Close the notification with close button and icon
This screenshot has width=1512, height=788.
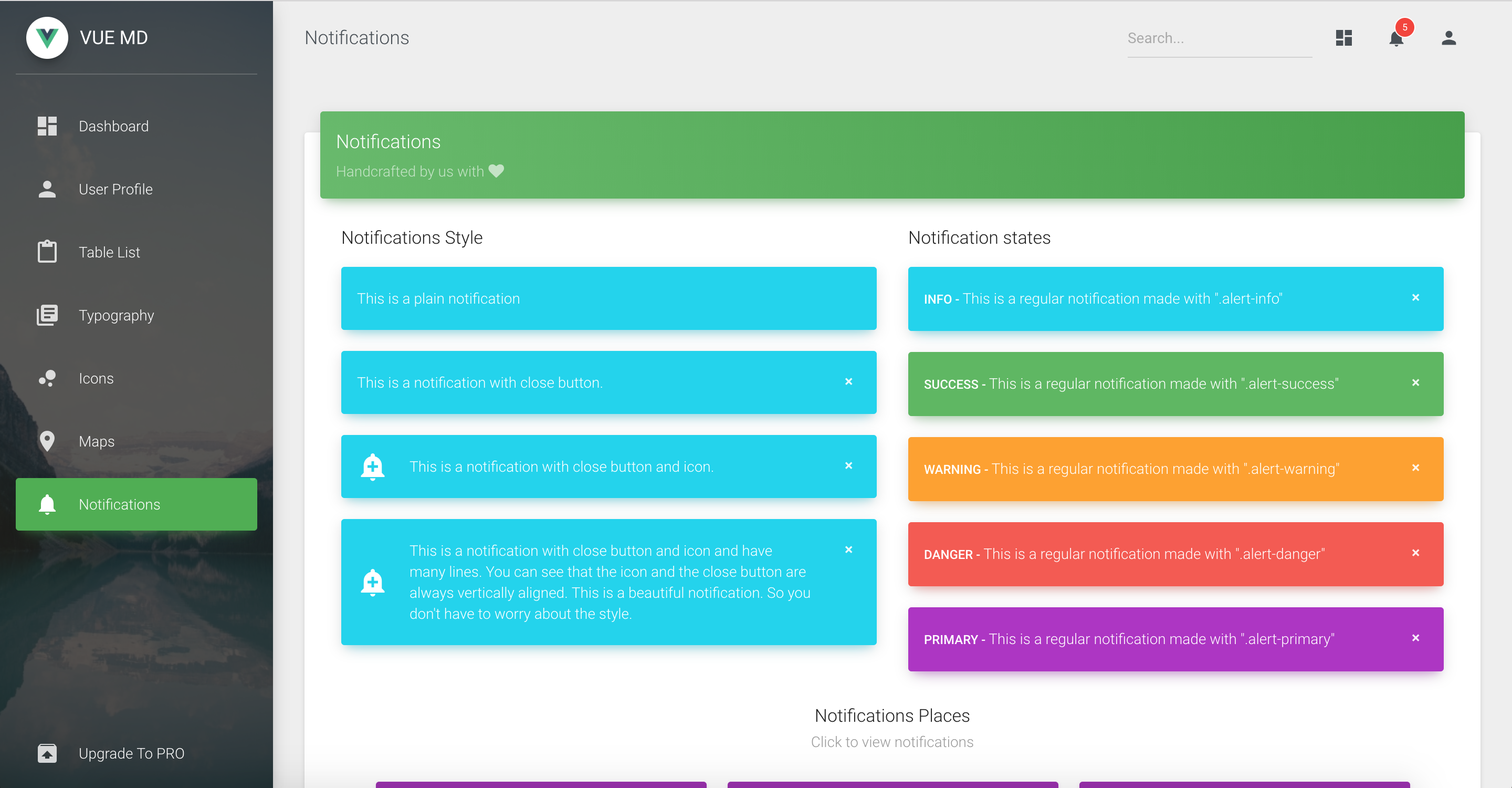pos(850,467)
